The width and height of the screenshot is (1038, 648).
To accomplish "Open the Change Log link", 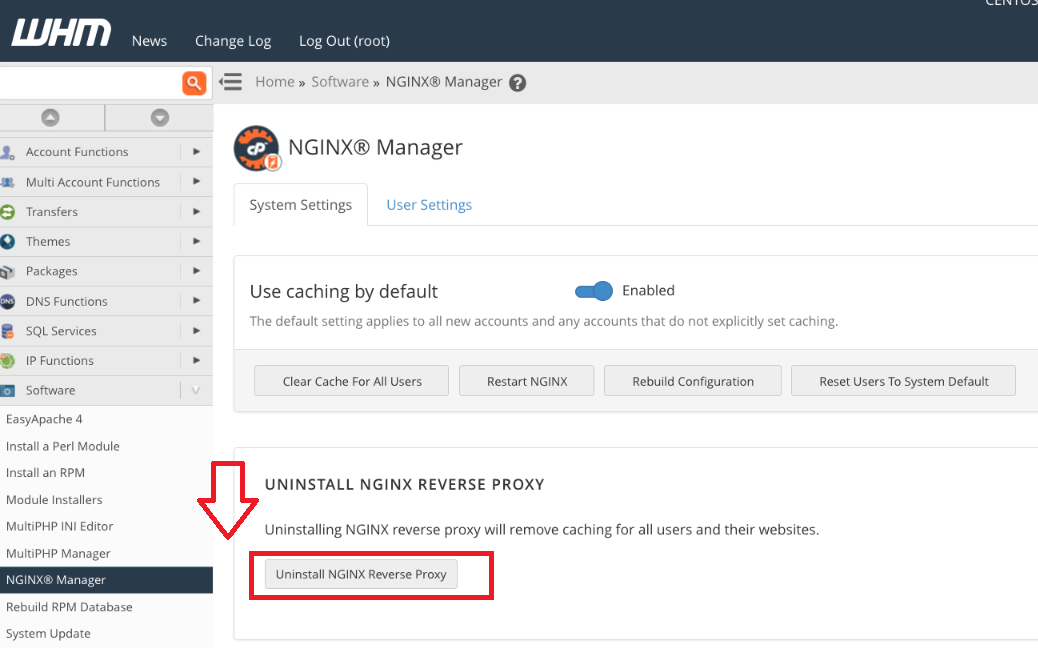I will (233, 41).
